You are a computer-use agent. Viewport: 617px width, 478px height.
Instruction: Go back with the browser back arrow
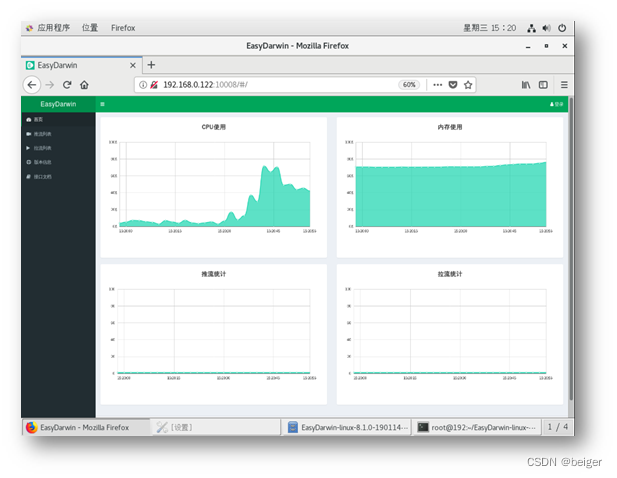tap(32, 85)
